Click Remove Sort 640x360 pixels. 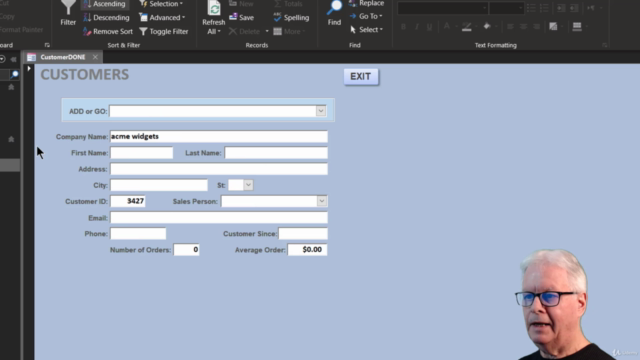click(108, 31)
